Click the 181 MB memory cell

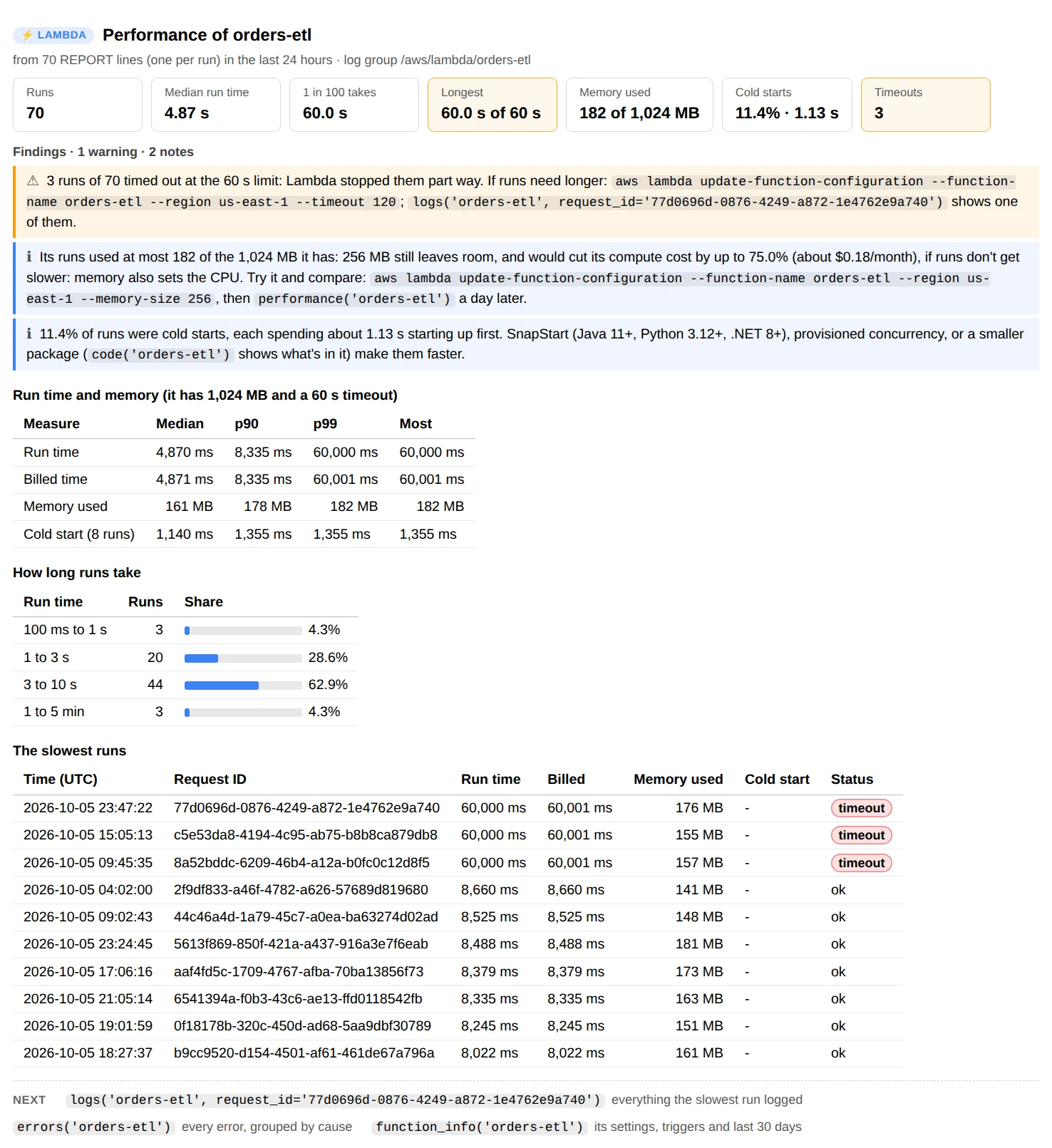[699, 944]
